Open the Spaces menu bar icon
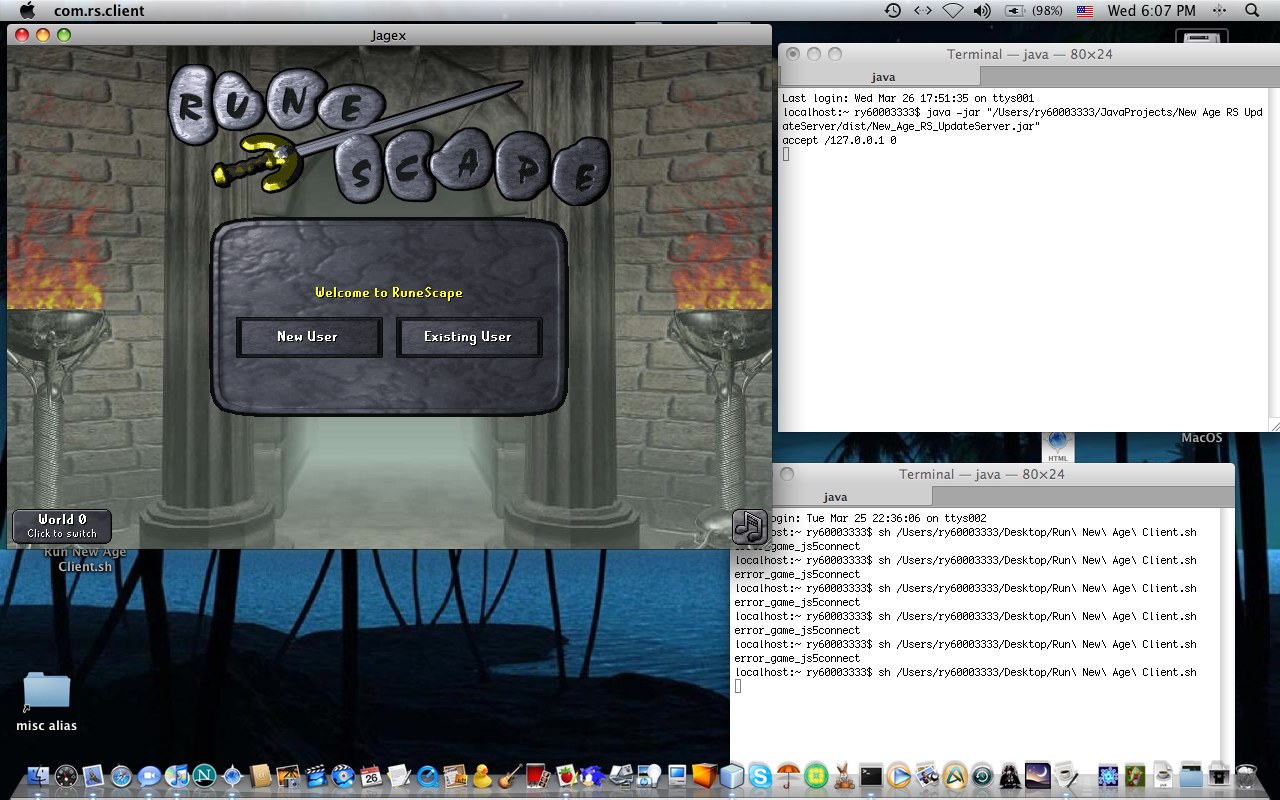1280x800 pixels. 1219,11
